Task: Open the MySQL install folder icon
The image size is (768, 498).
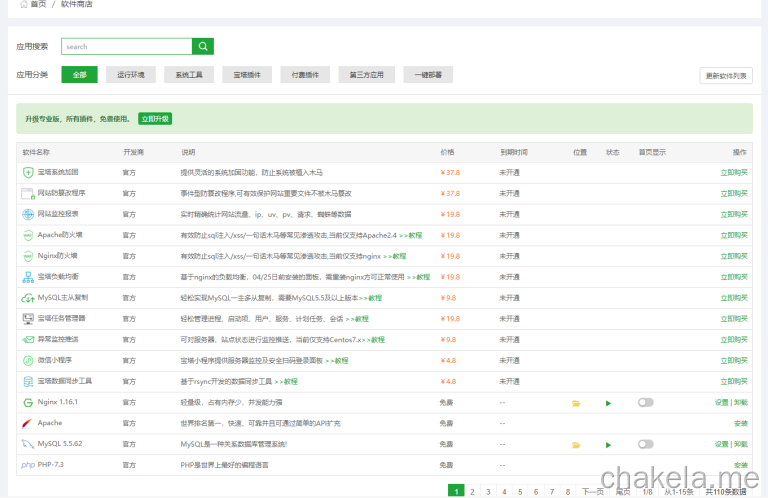Action: tap(576, 445)
